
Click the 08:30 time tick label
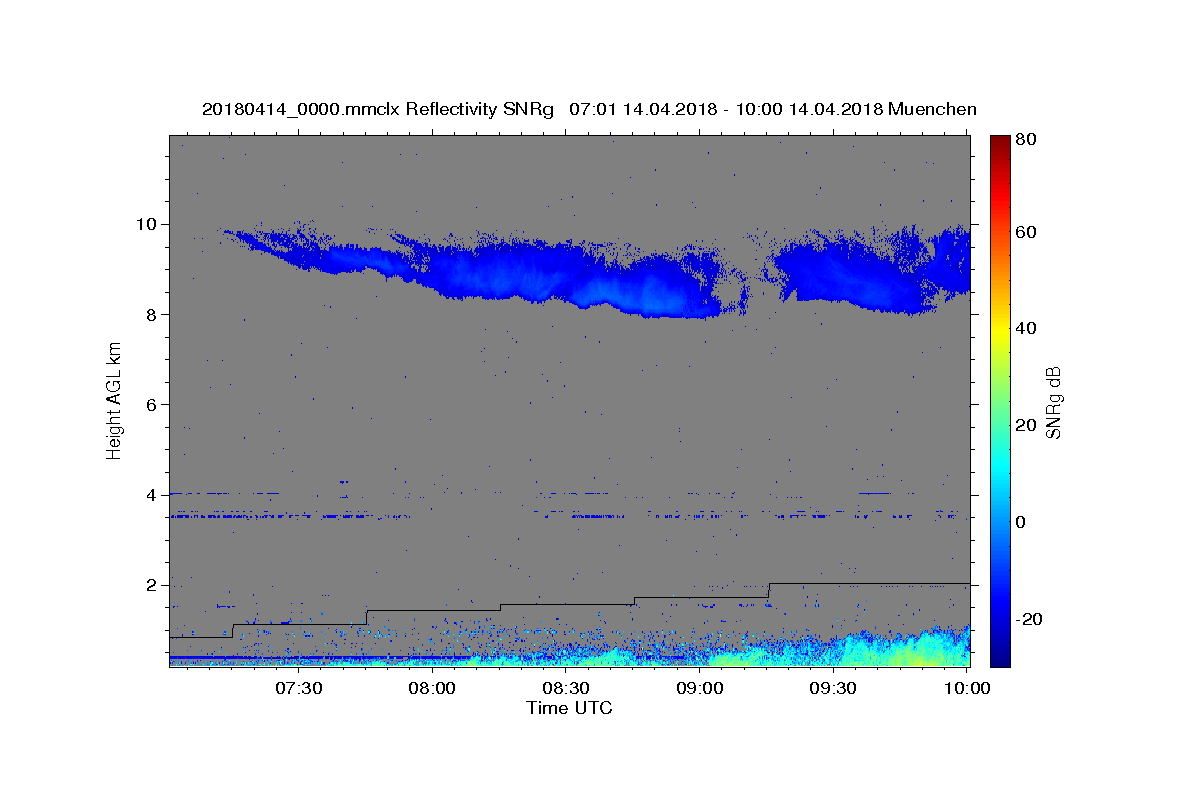tap(566, 688)
